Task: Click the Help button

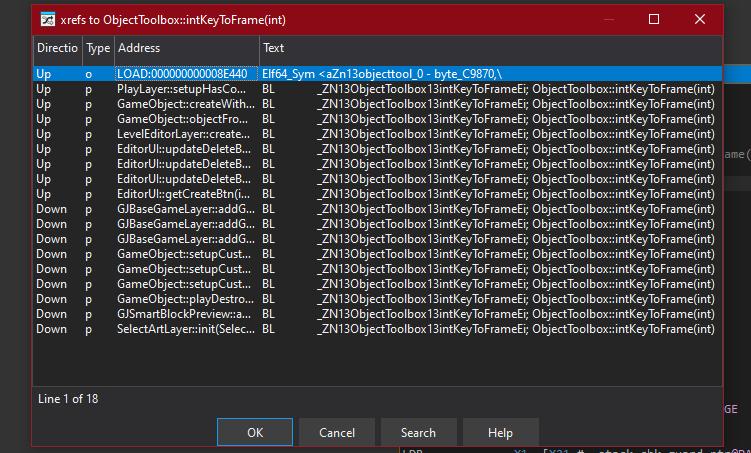Action: [501, 432]
